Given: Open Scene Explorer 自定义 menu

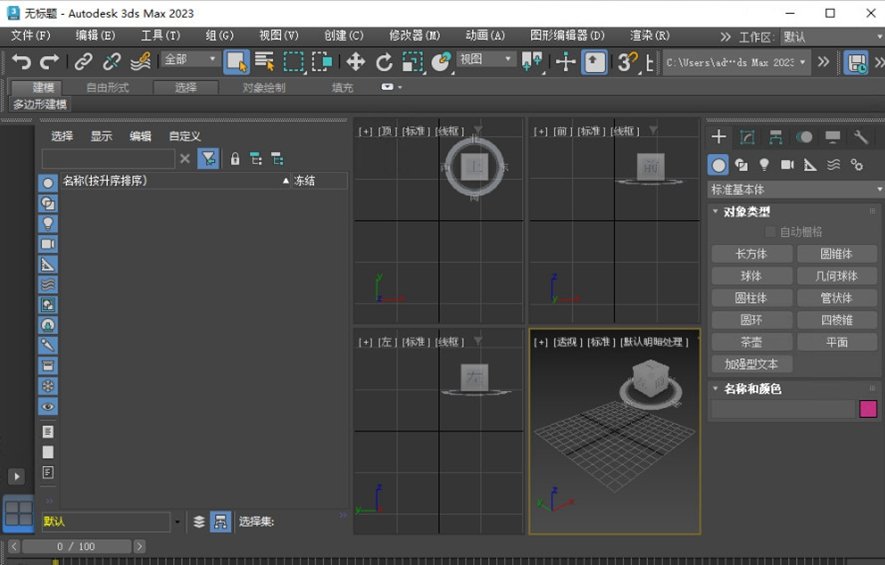Looking at the screenshot, I should (x=185, y=136).
